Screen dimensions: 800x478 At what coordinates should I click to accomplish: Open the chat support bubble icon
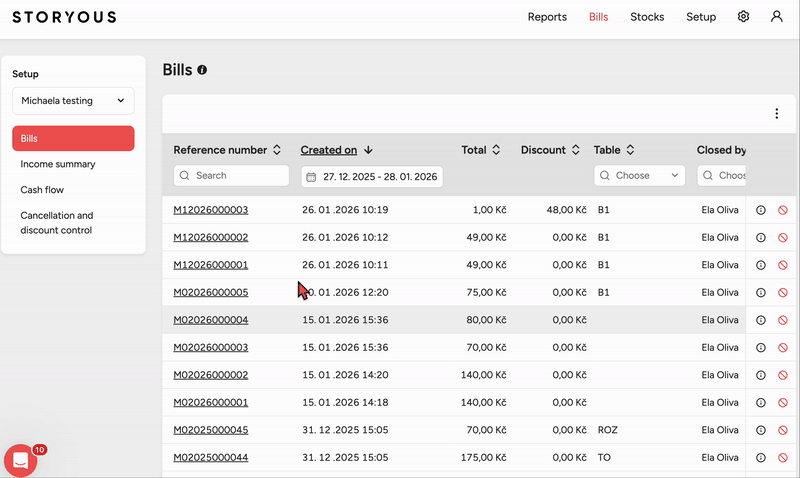[20, 460]
